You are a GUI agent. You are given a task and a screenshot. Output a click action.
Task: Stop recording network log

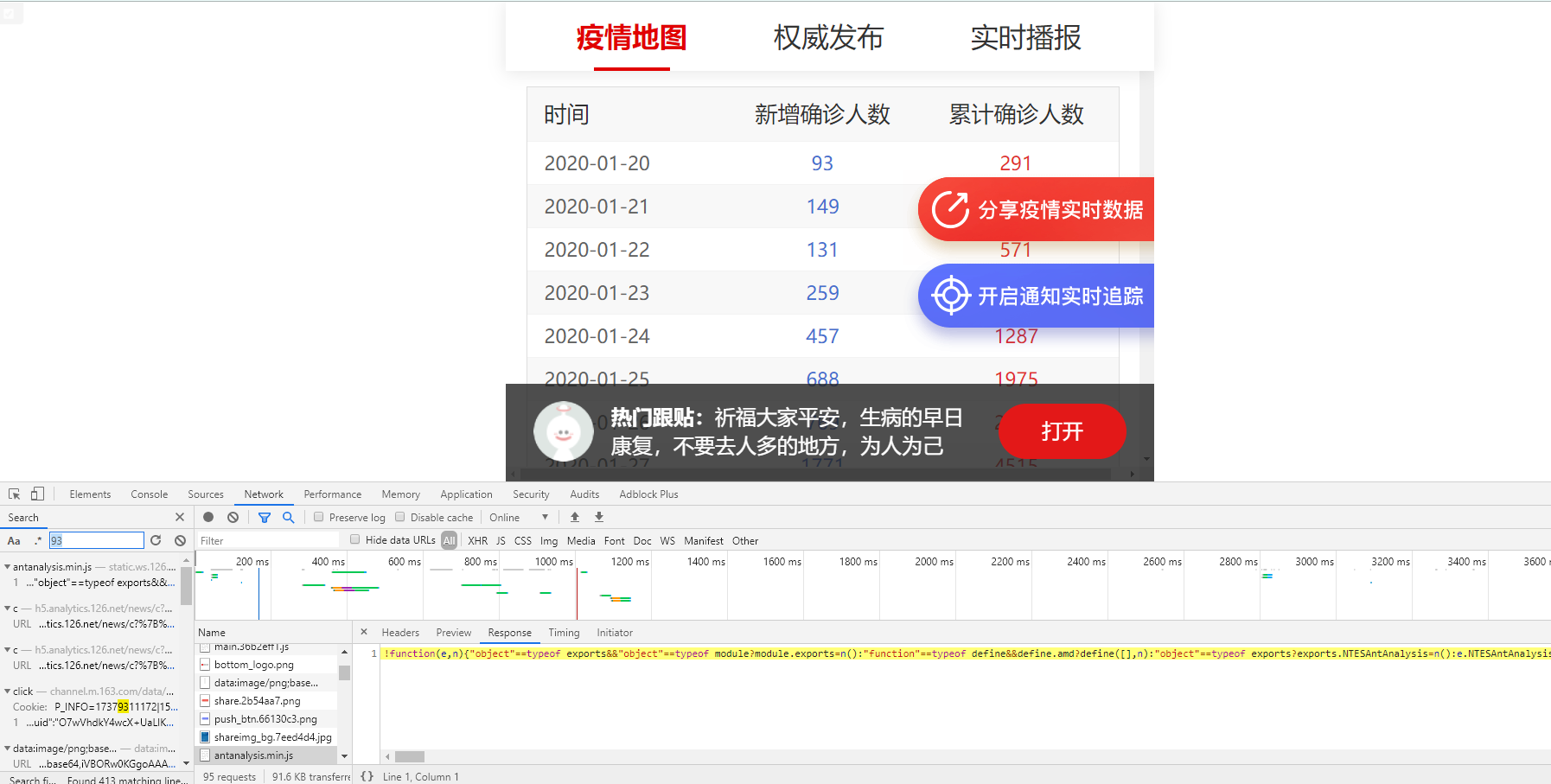[x=207, y=517]
